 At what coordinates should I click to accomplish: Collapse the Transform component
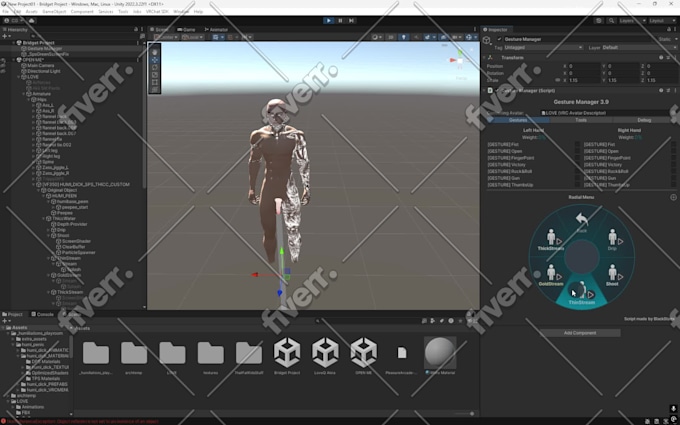tap(484, 57)
